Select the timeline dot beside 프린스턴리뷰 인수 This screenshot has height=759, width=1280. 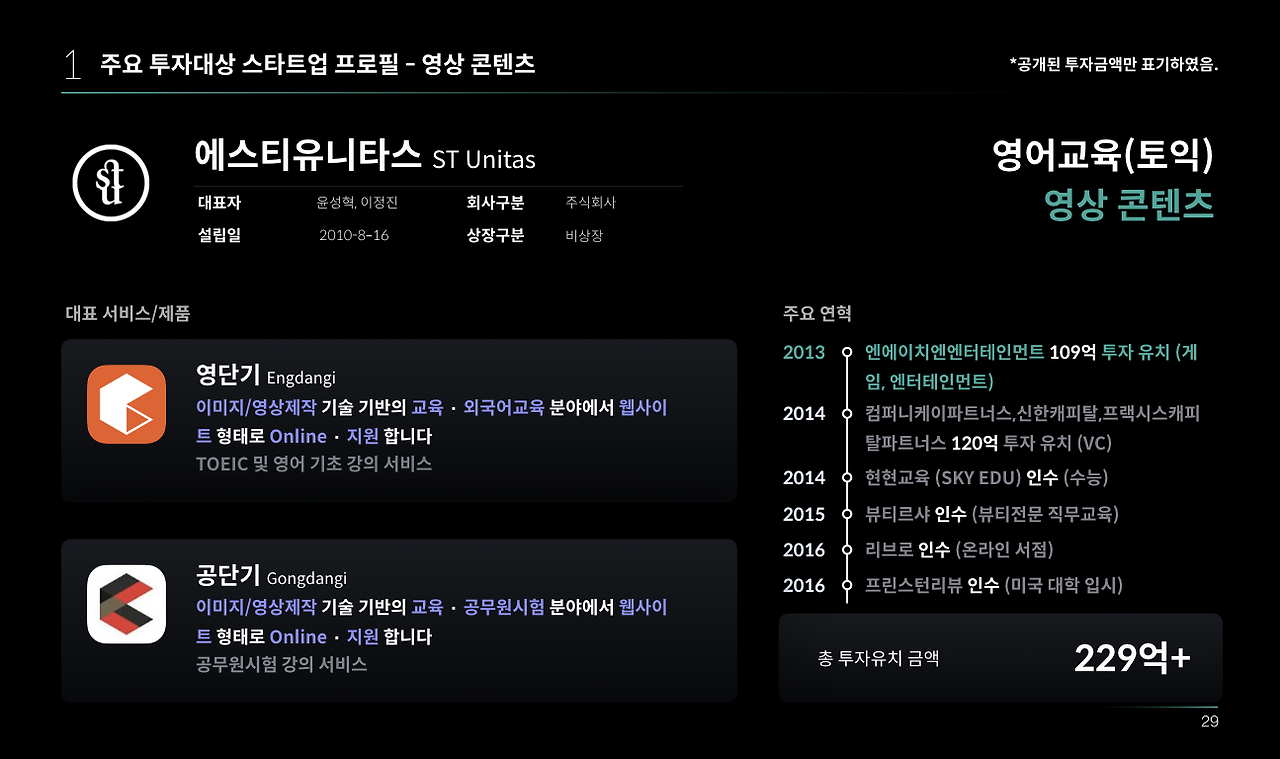tap(847, 586)
